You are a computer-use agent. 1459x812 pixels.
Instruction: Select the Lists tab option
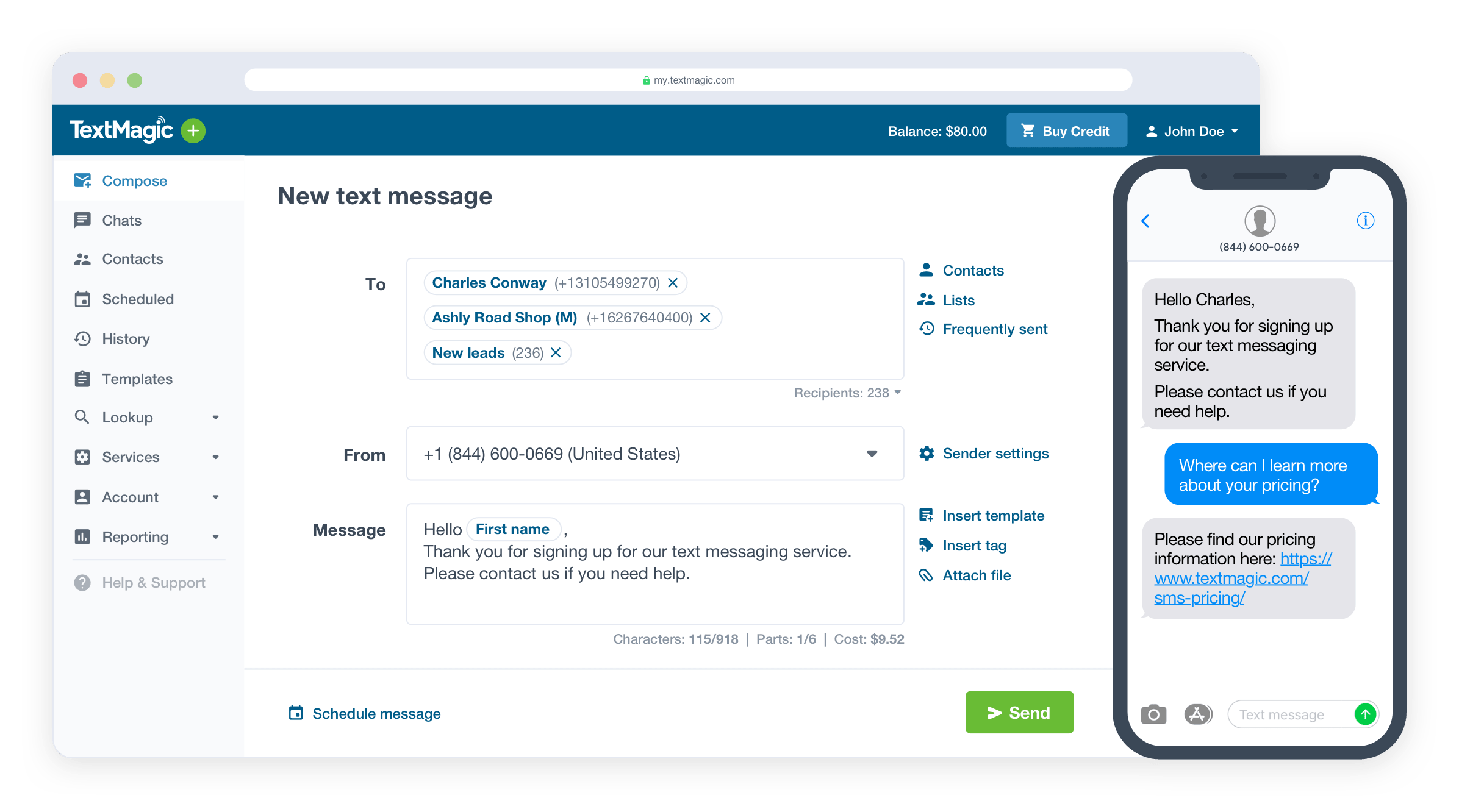(958, 299)
